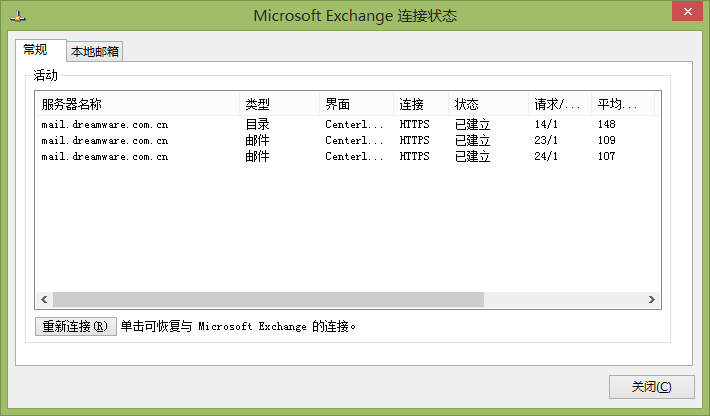The width and height of the screenshot is (710, 416).
Task: Click the 14/1 requests value
Action: pyautogui.click(x=546, y=124)
